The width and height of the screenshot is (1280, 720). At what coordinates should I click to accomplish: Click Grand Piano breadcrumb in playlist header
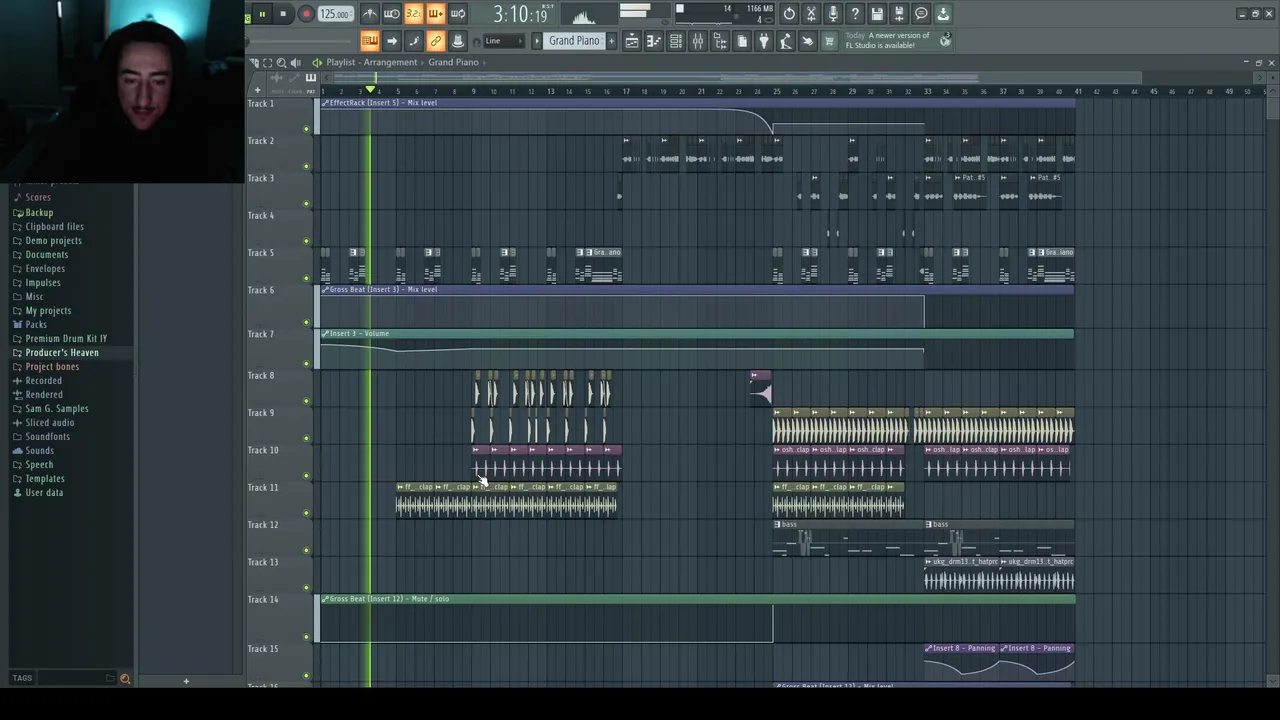(x=453, y=62)
